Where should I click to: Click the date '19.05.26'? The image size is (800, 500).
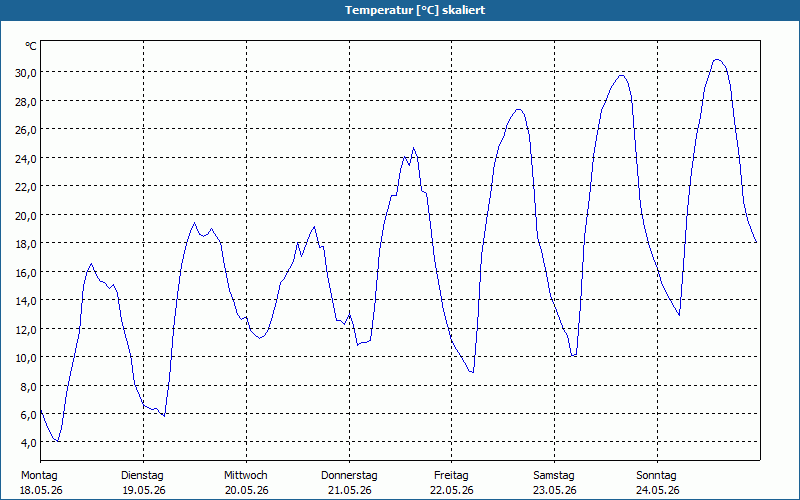(x=144, y=490)
